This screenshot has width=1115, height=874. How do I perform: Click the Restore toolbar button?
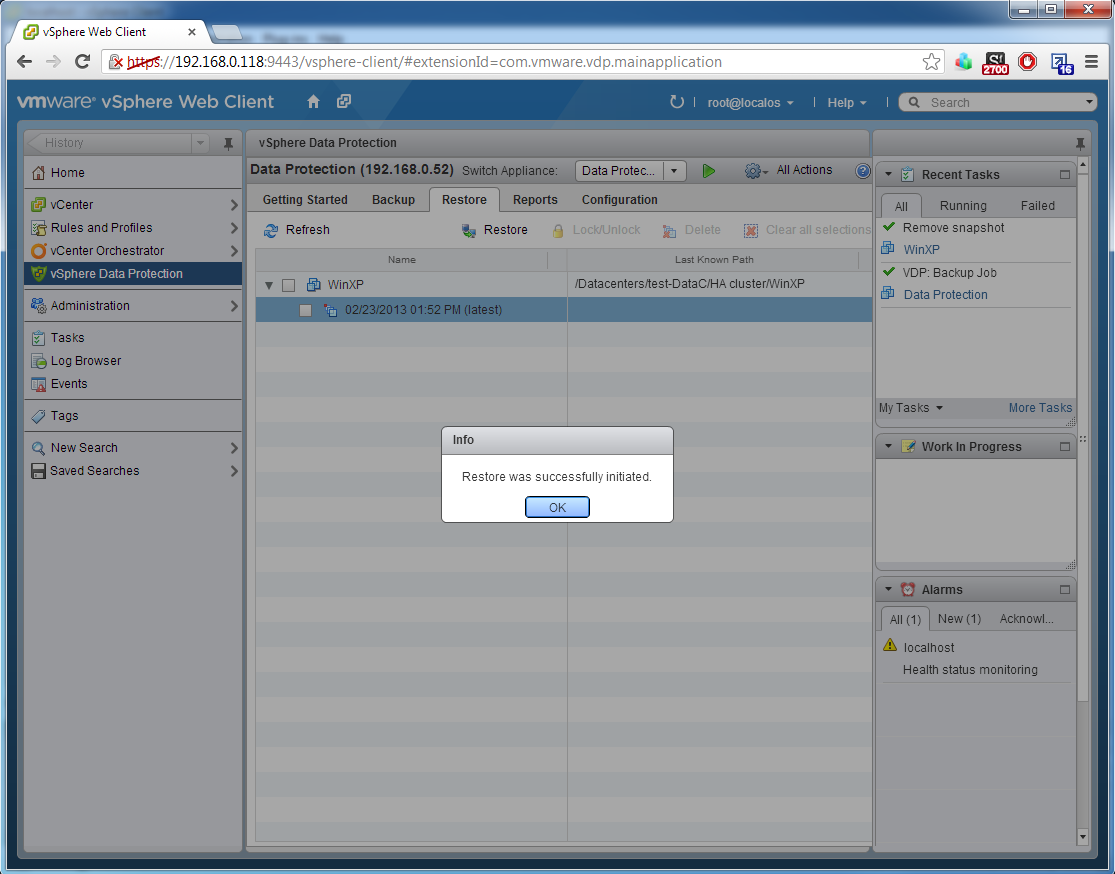494,230
